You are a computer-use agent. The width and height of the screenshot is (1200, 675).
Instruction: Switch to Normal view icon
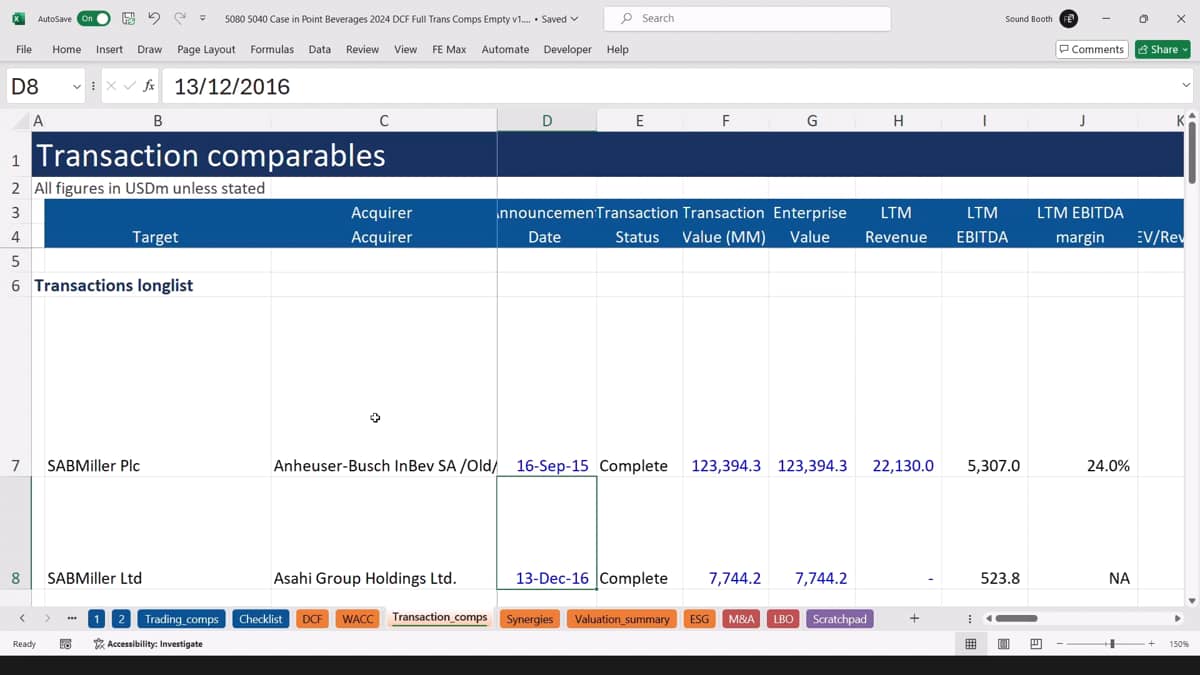[970, 644]
